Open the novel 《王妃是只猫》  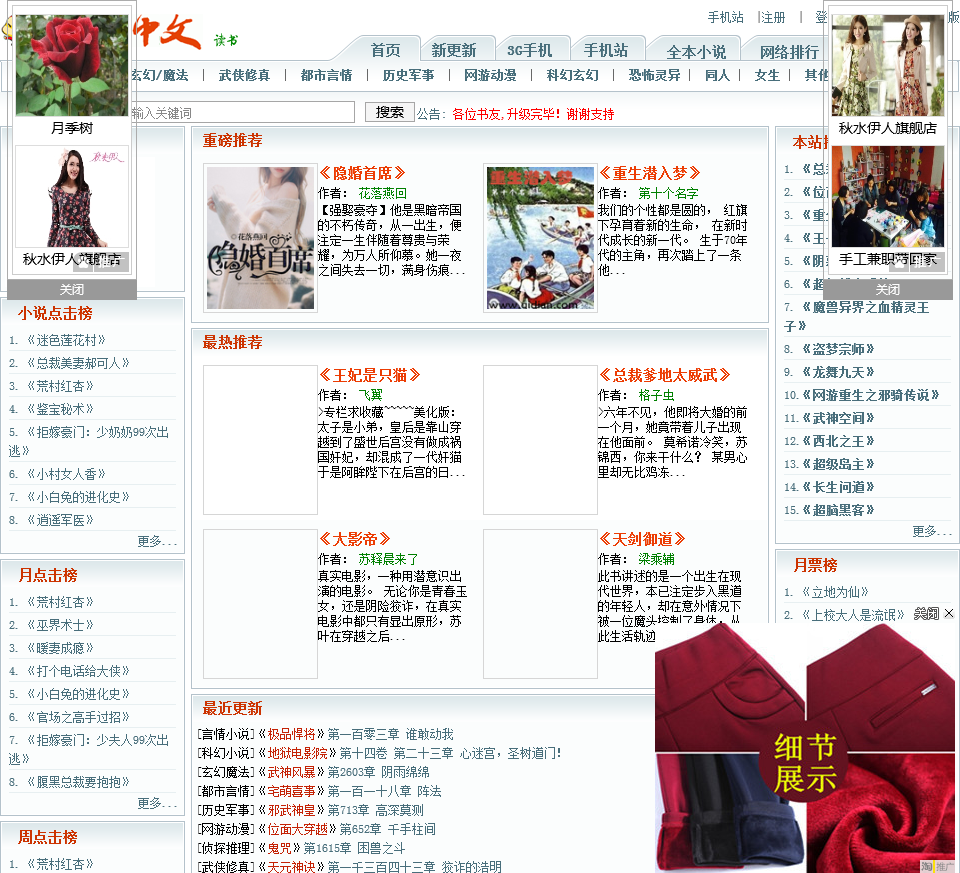pos(369,375)
